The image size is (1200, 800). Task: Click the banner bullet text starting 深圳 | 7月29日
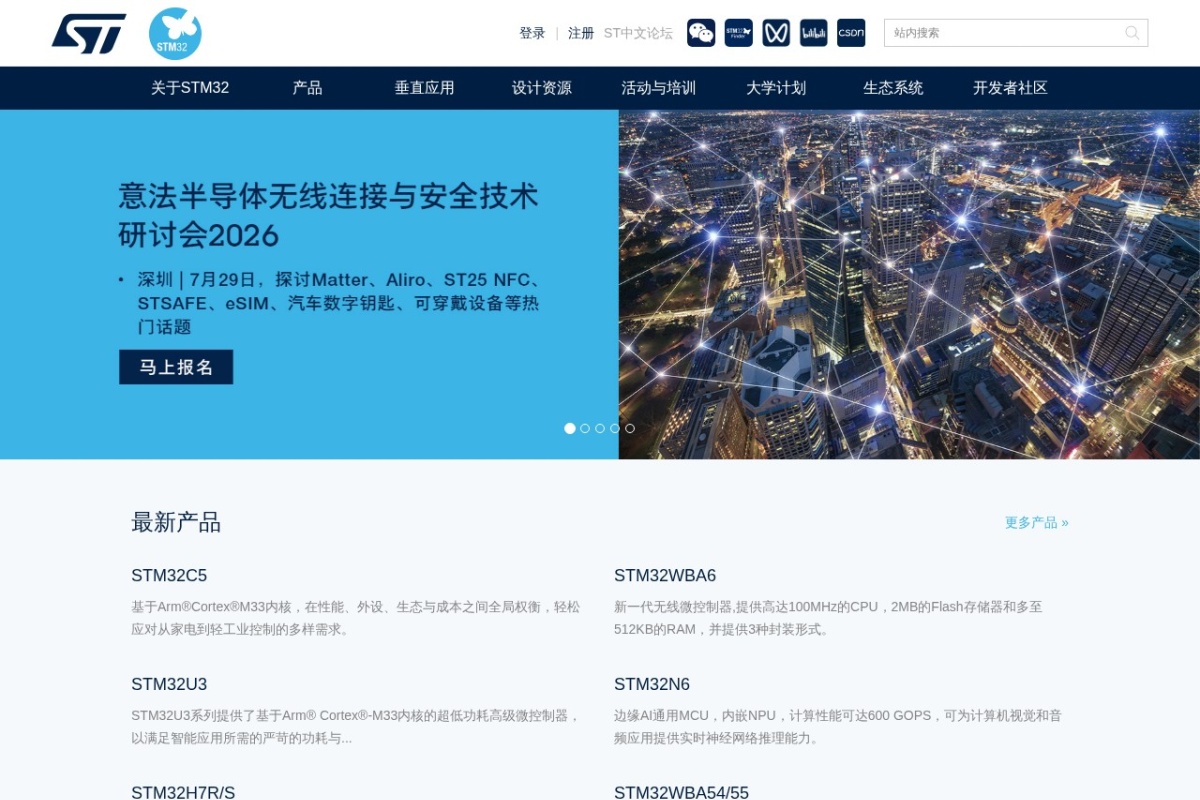tap(340, 303)
